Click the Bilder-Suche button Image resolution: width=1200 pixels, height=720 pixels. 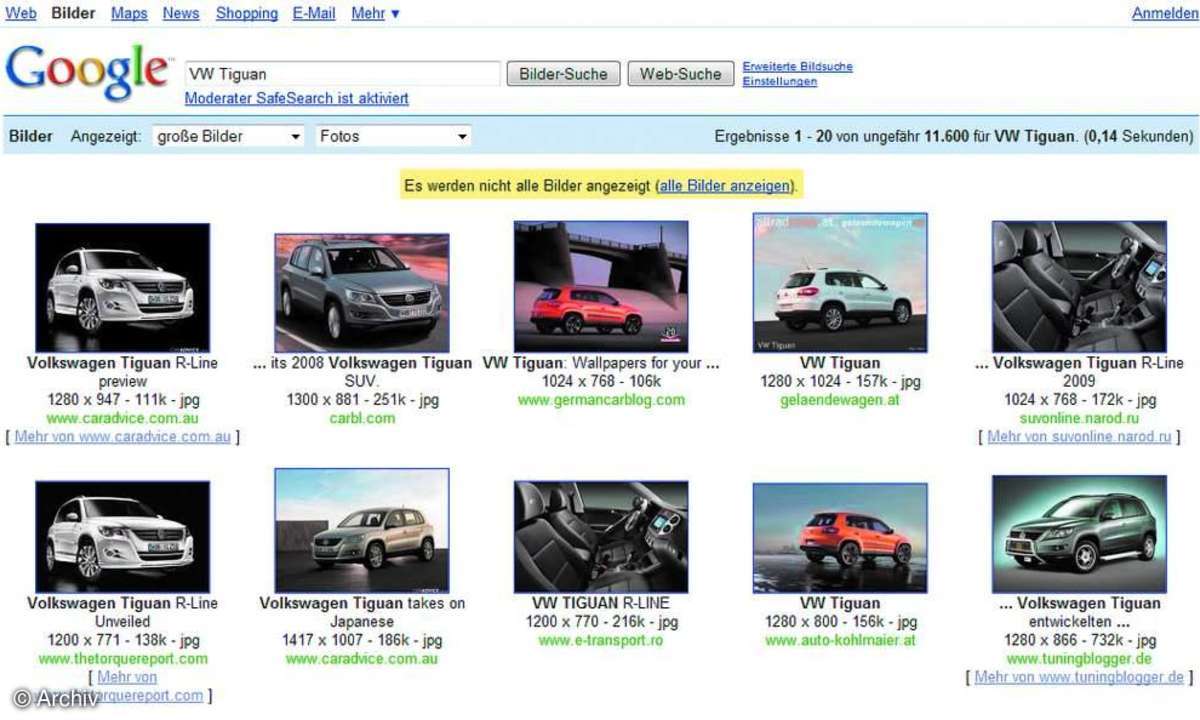pyautogui.click(x=564, y=74)
